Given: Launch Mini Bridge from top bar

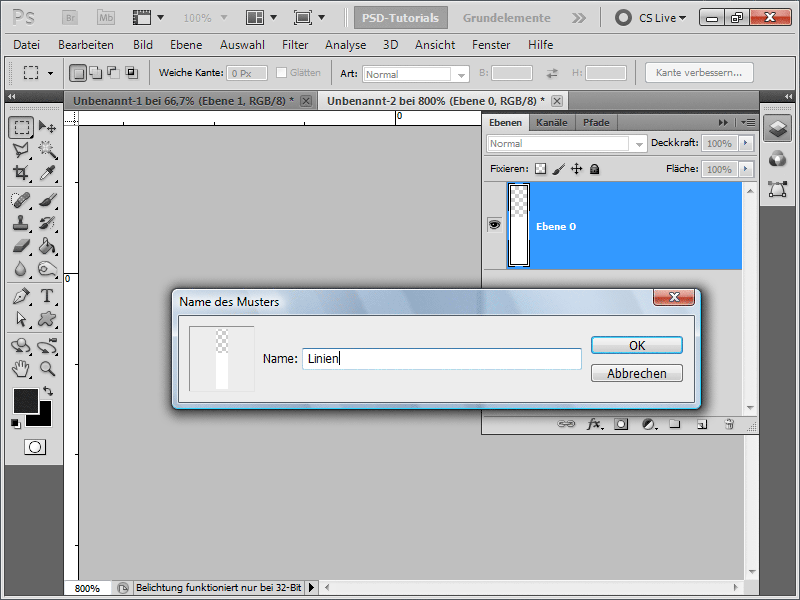Looking at the screenshot, I should coord(106,18).
